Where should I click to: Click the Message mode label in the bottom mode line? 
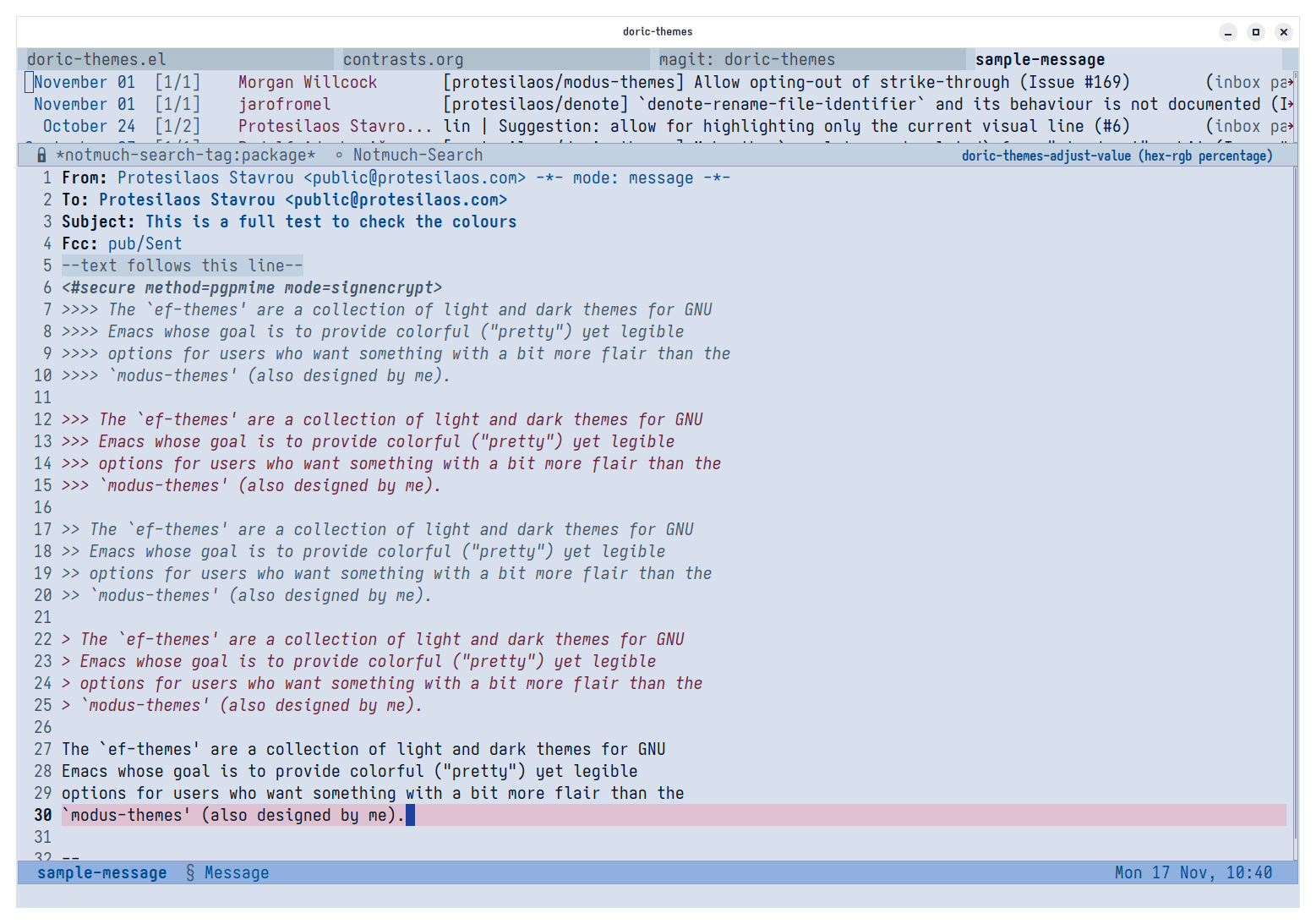pos(237,872)
